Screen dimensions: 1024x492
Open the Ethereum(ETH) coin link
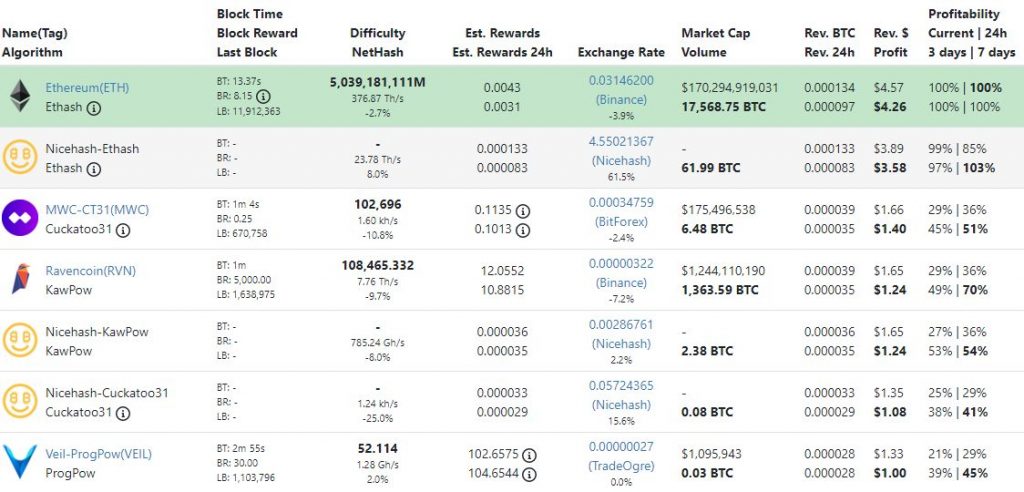87,88
